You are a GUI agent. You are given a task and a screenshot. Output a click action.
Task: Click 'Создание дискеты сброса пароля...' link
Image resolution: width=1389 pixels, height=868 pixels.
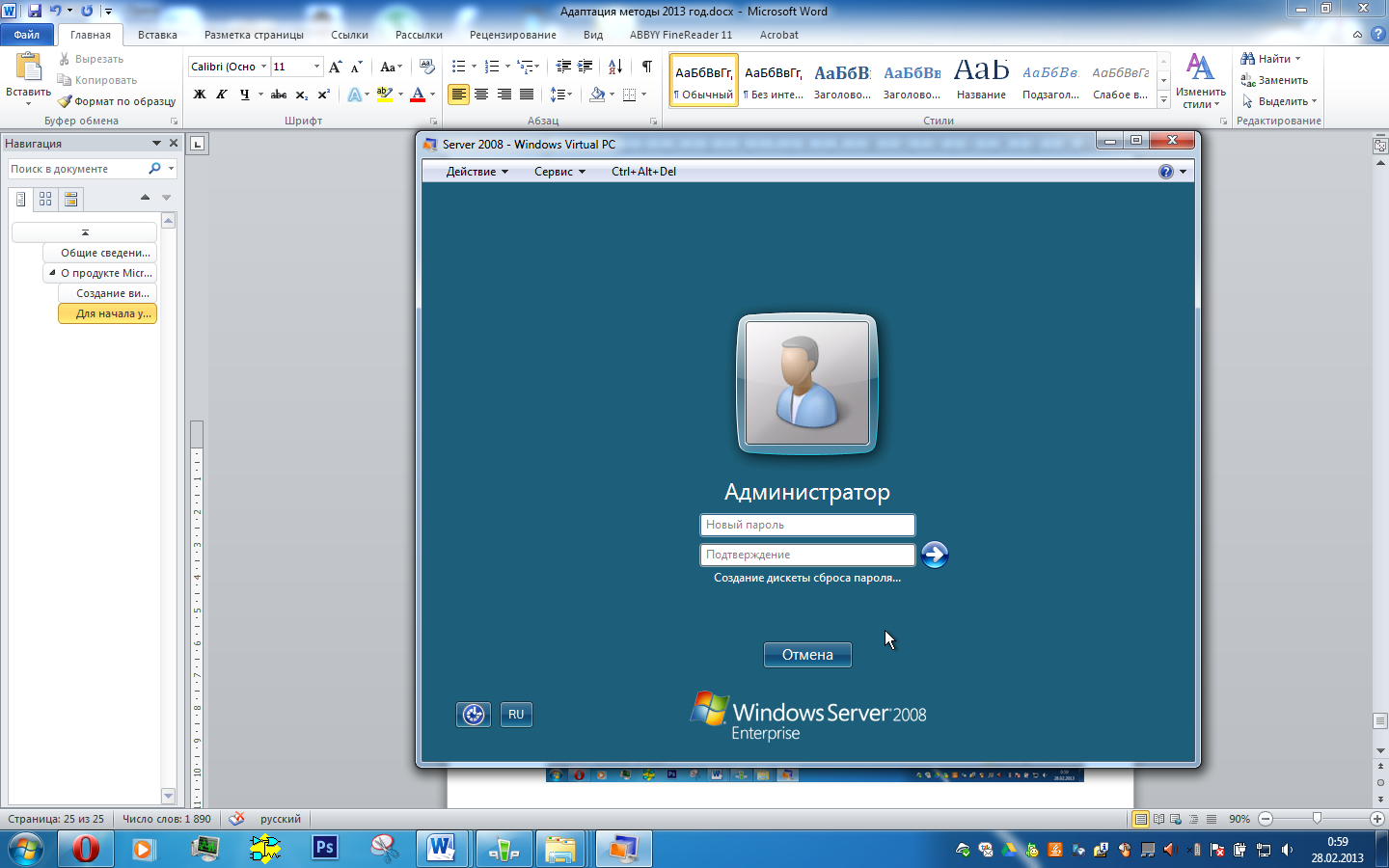click(x=807, y=578)
